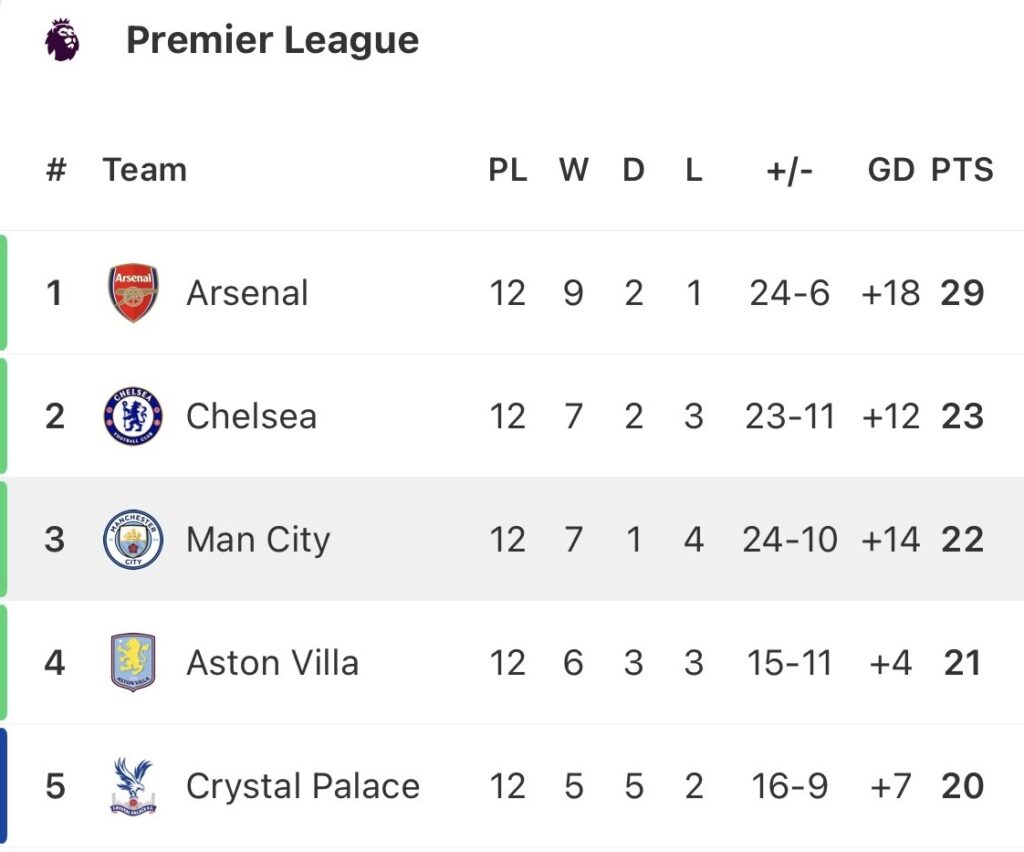Screen dimensions: 1024x852
Task: Select the Chelsea team name
Action: pos(251,416)
